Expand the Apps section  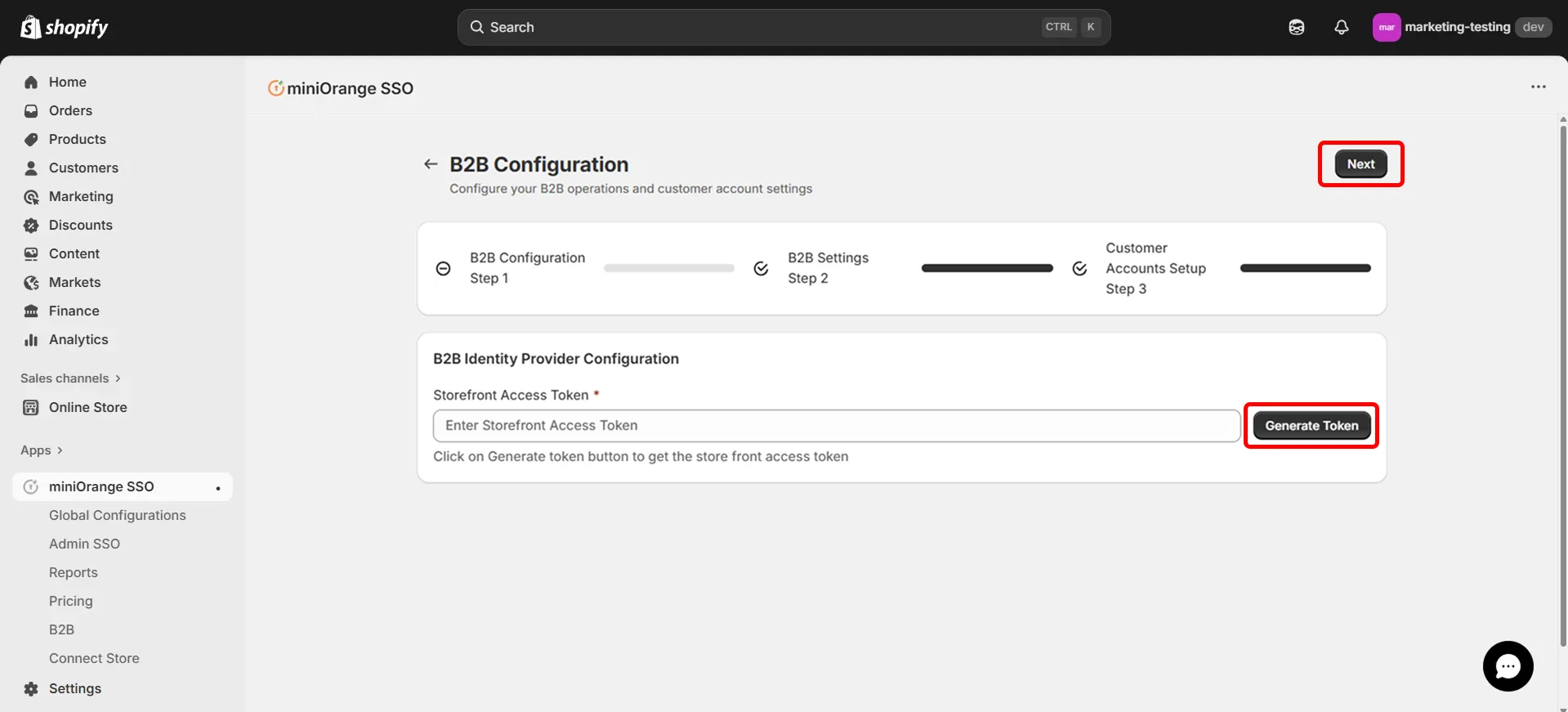[42, 450]
